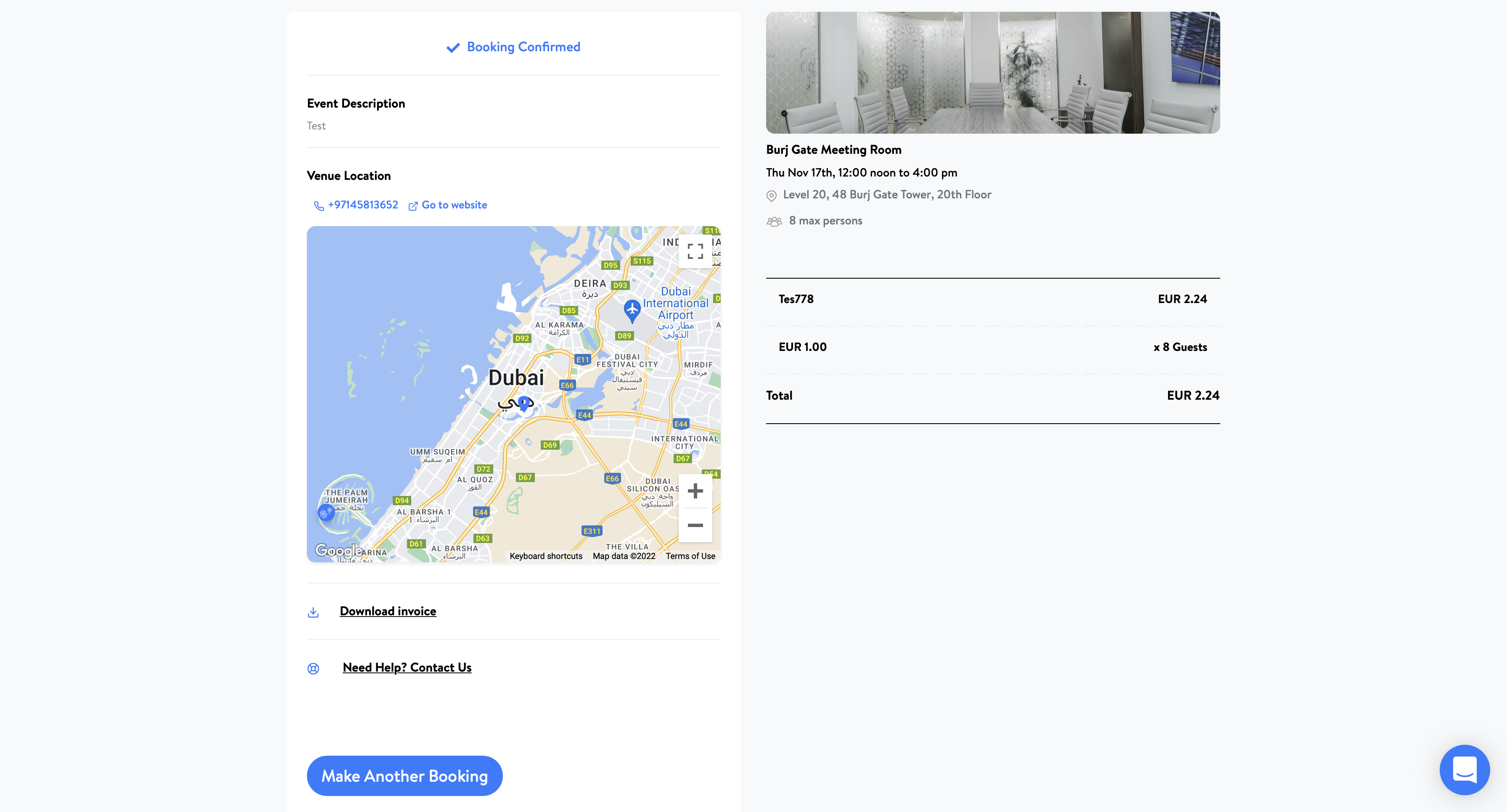Click the Palm Jumeirah blue map marker
The height and width of the screenshot is (812, 1507).
point(325,513)
